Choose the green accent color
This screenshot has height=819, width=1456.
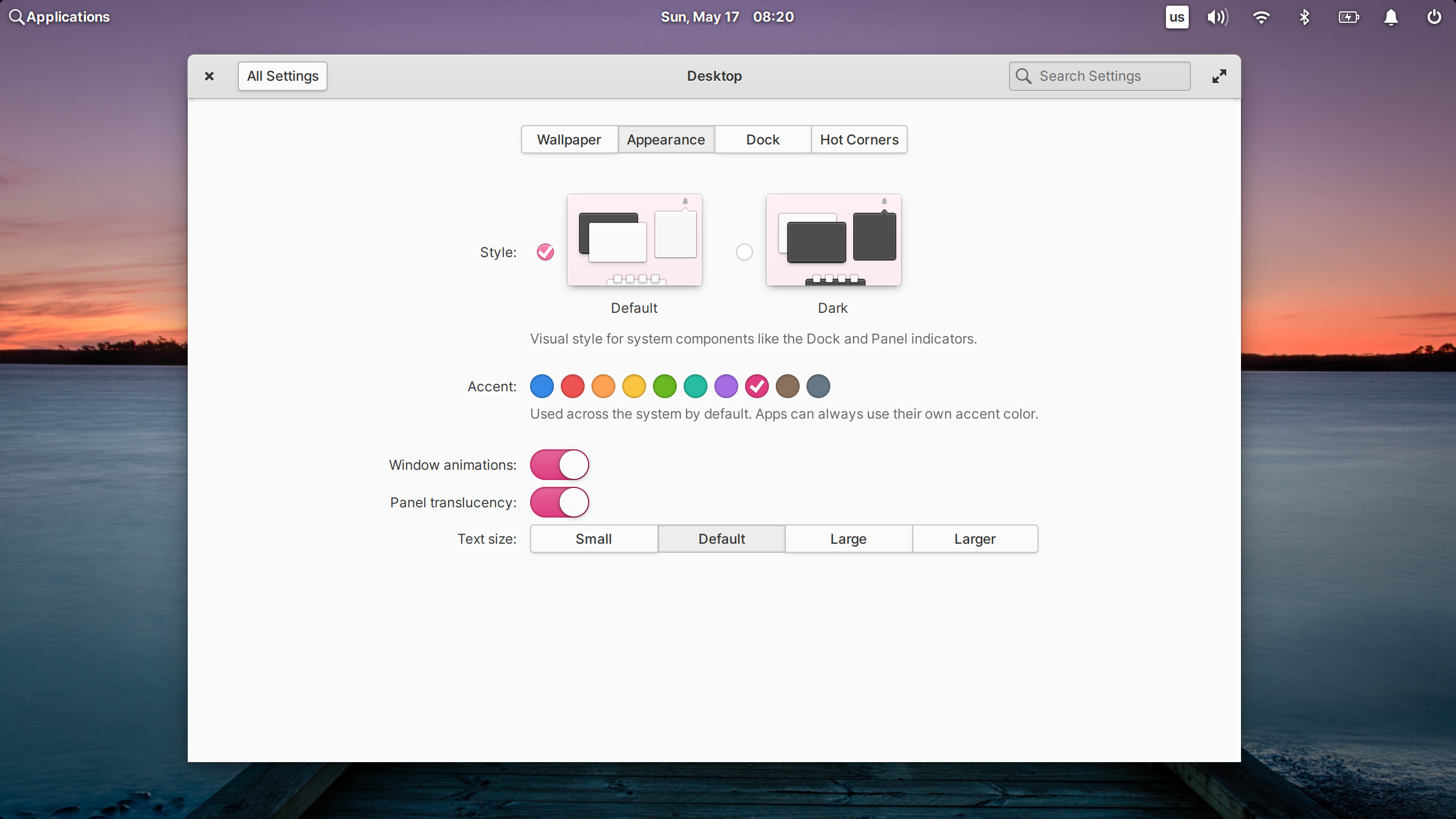point(665,386)
